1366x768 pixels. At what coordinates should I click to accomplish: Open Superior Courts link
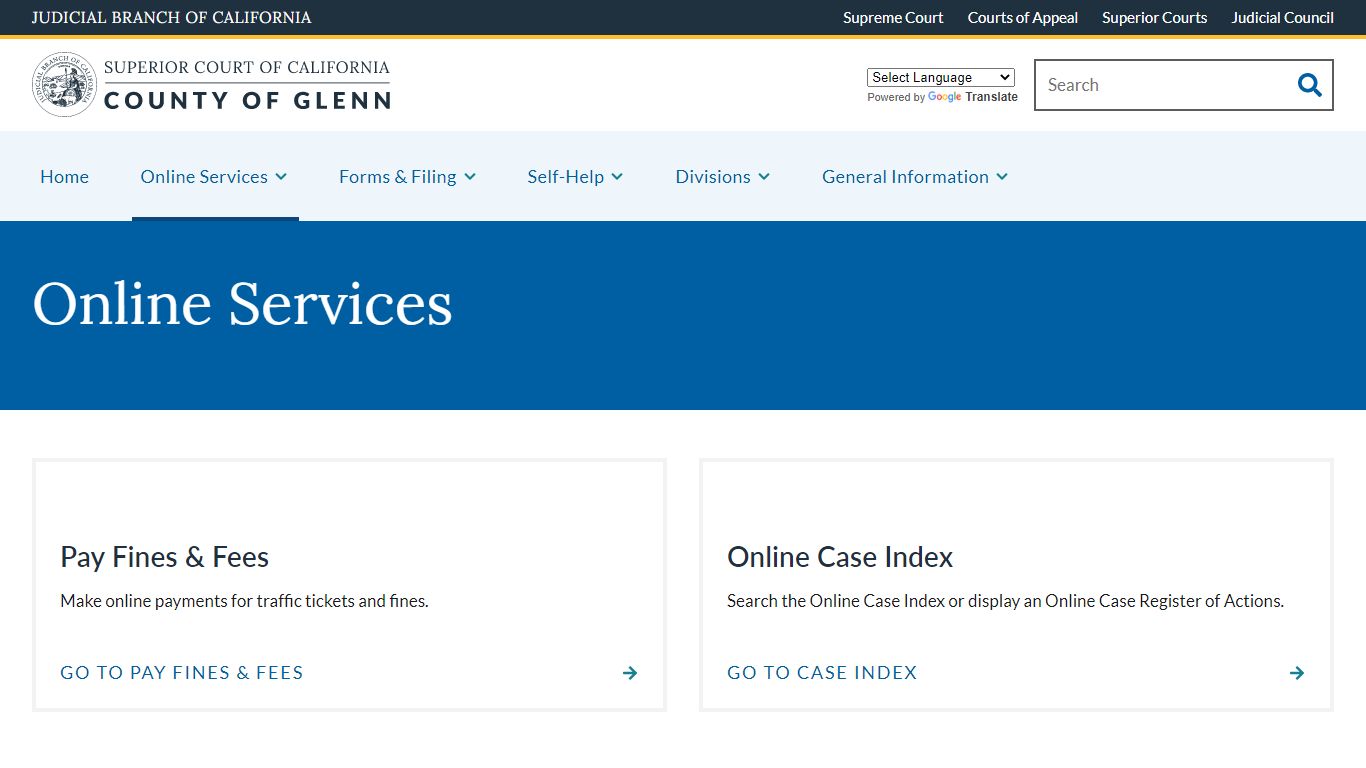[1155, 17]
